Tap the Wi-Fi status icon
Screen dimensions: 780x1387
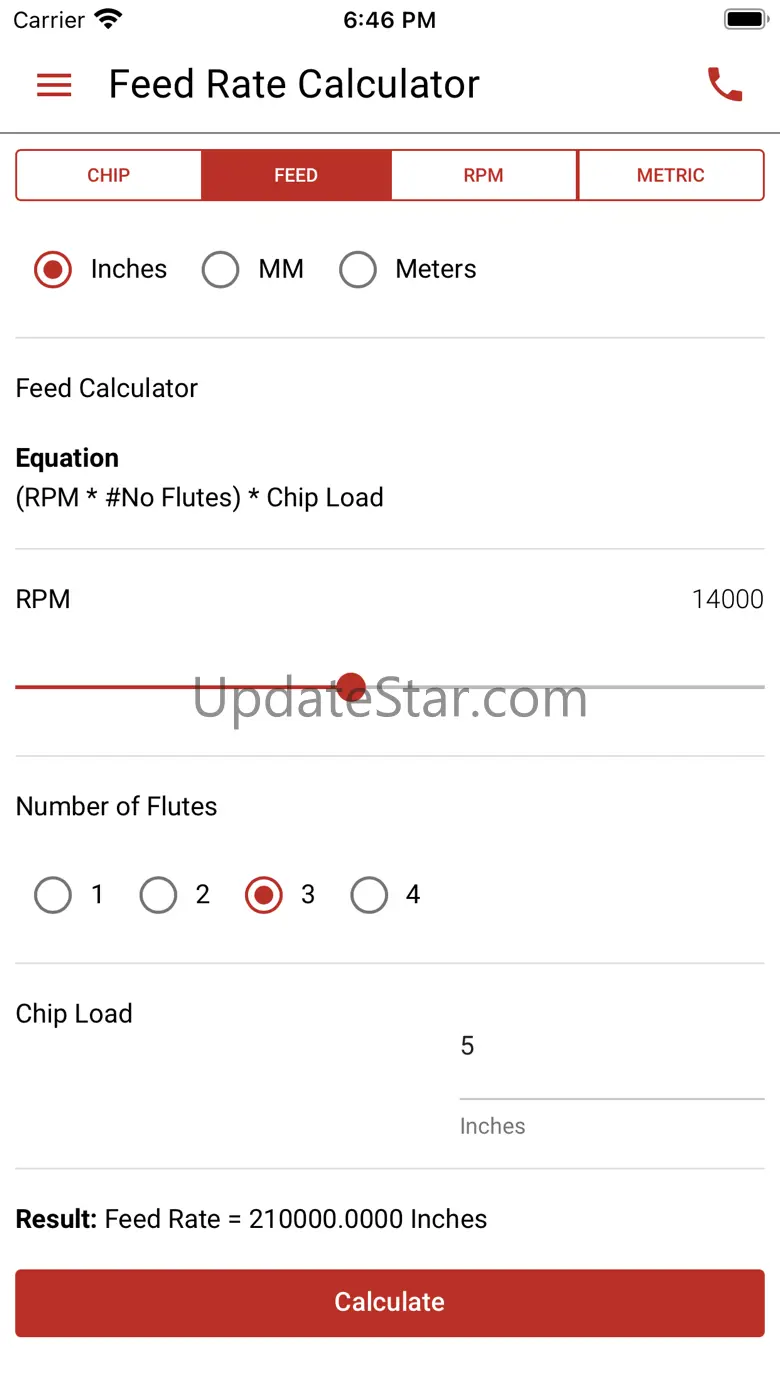(107, 19)
